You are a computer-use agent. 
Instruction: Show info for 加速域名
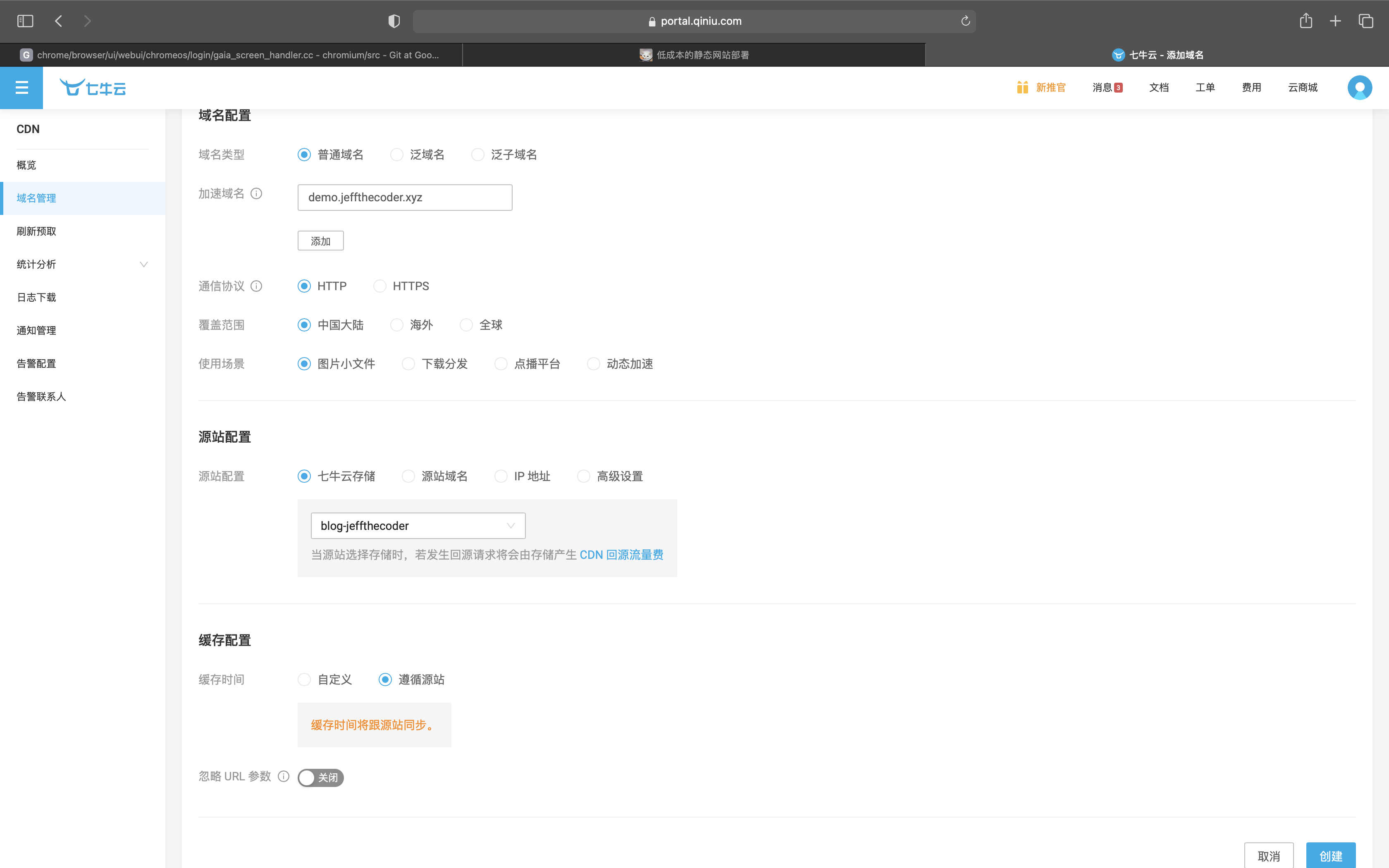pos(257,193)
